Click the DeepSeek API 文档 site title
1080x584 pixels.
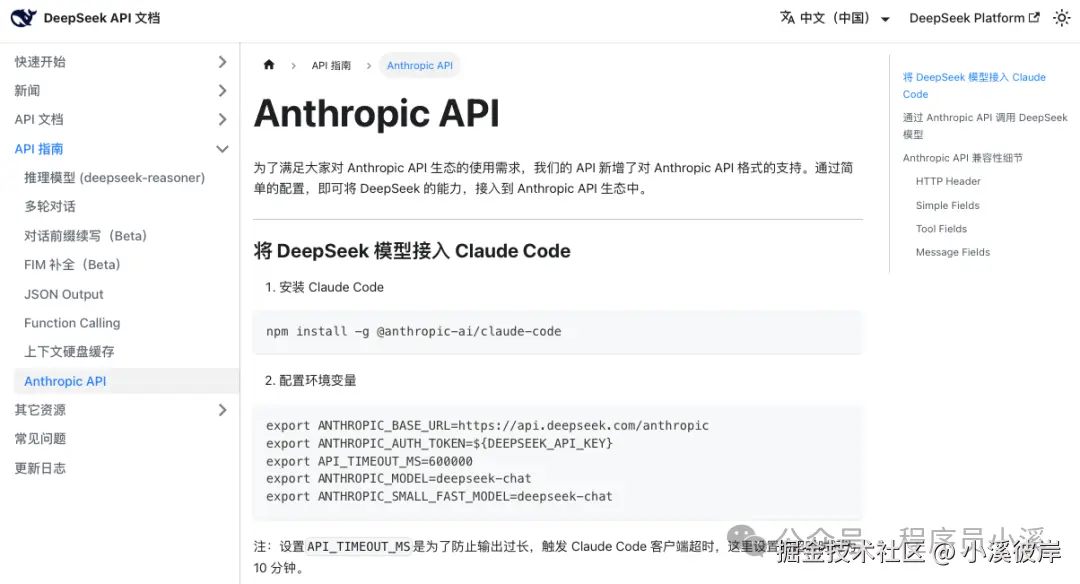click(x=101, y=18)
